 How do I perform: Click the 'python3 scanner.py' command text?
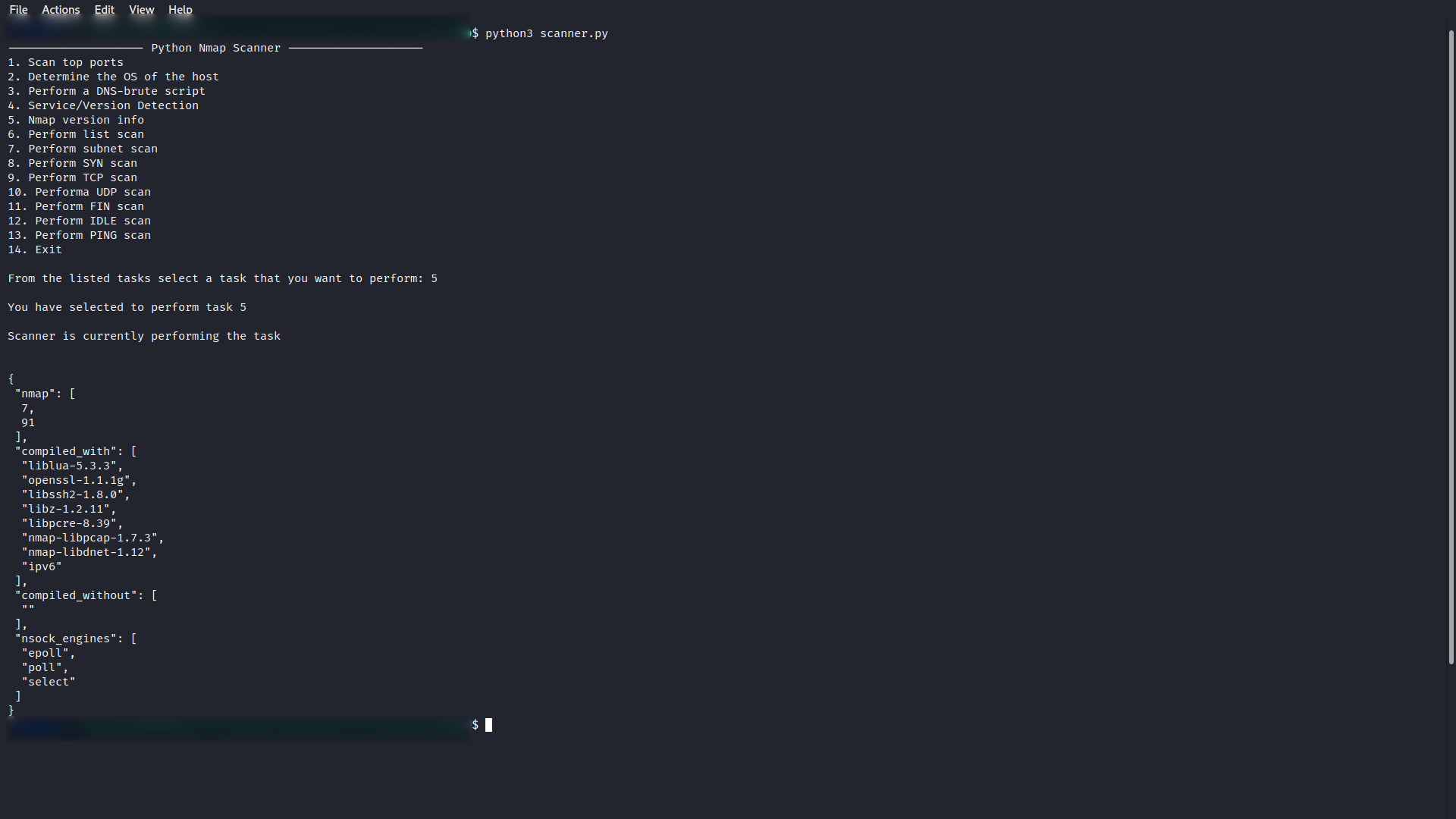tap(546, 33)
